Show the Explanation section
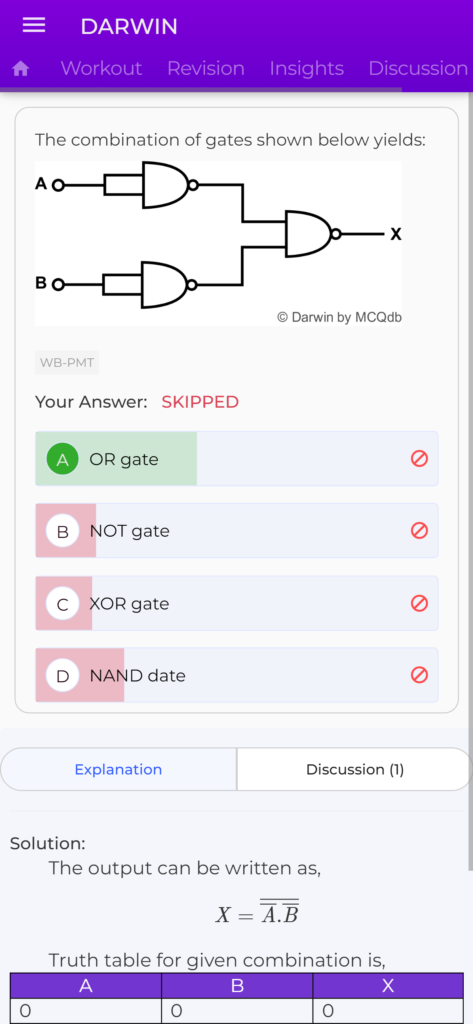The image size is (473, 1024). point(118,769)
